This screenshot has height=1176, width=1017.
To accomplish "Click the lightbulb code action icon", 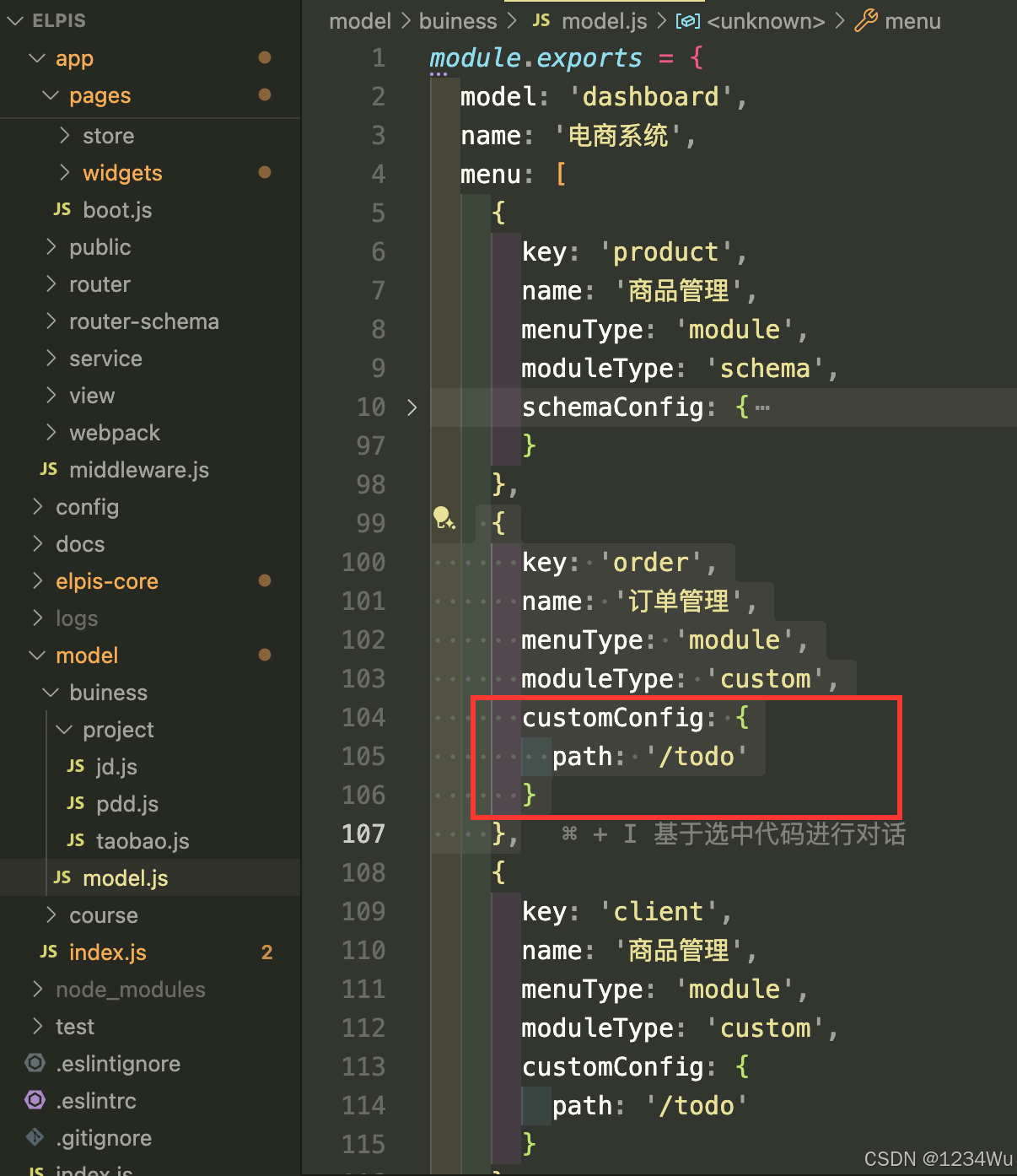I will tap(444, 517).
